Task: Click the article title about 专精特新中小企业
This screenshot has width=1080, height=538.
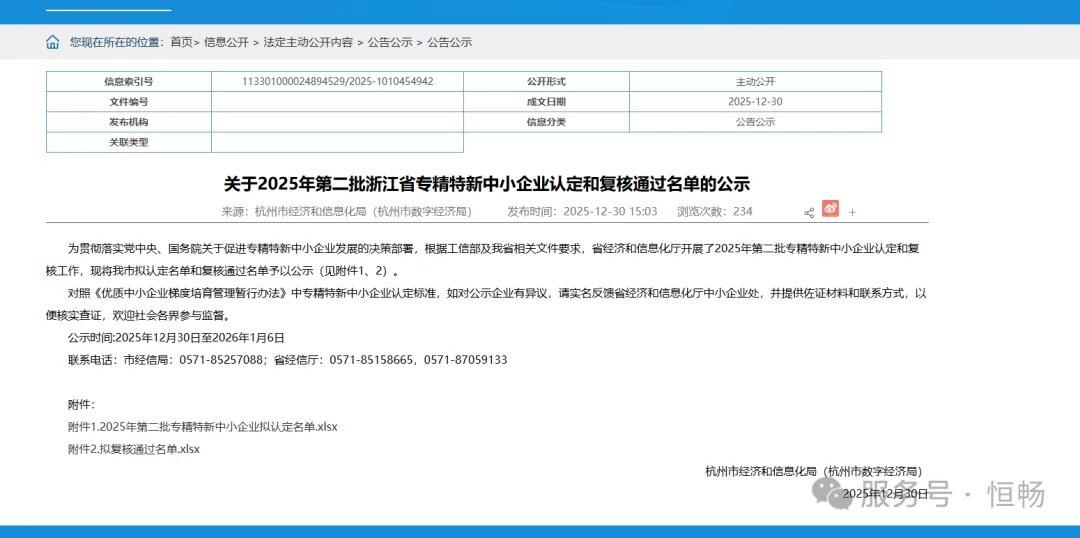Action: click(486, 184)
